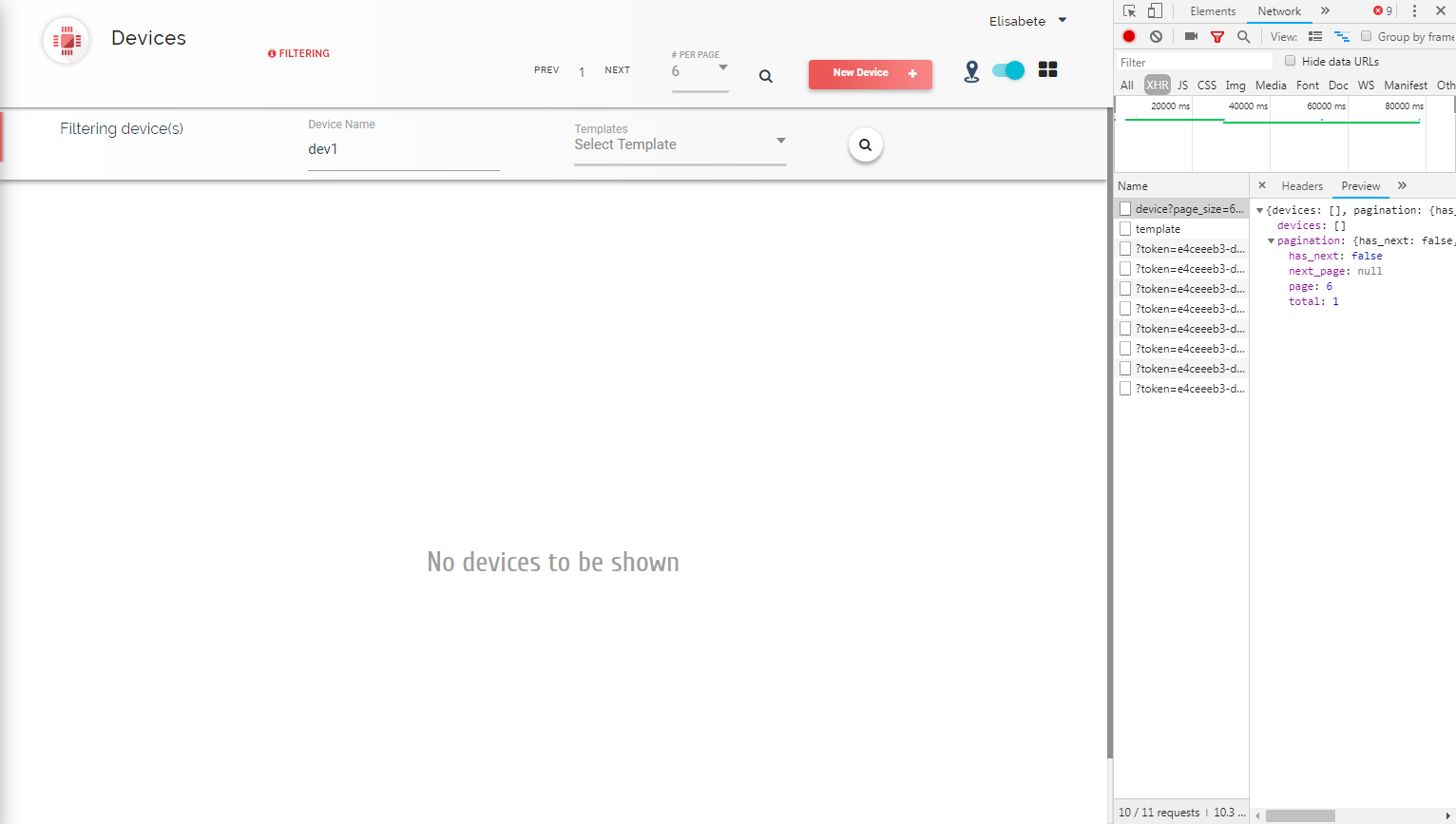Click the 'next_page: null' JSON line
The height and width of the screenshot is (824, 1456).
1335,271
